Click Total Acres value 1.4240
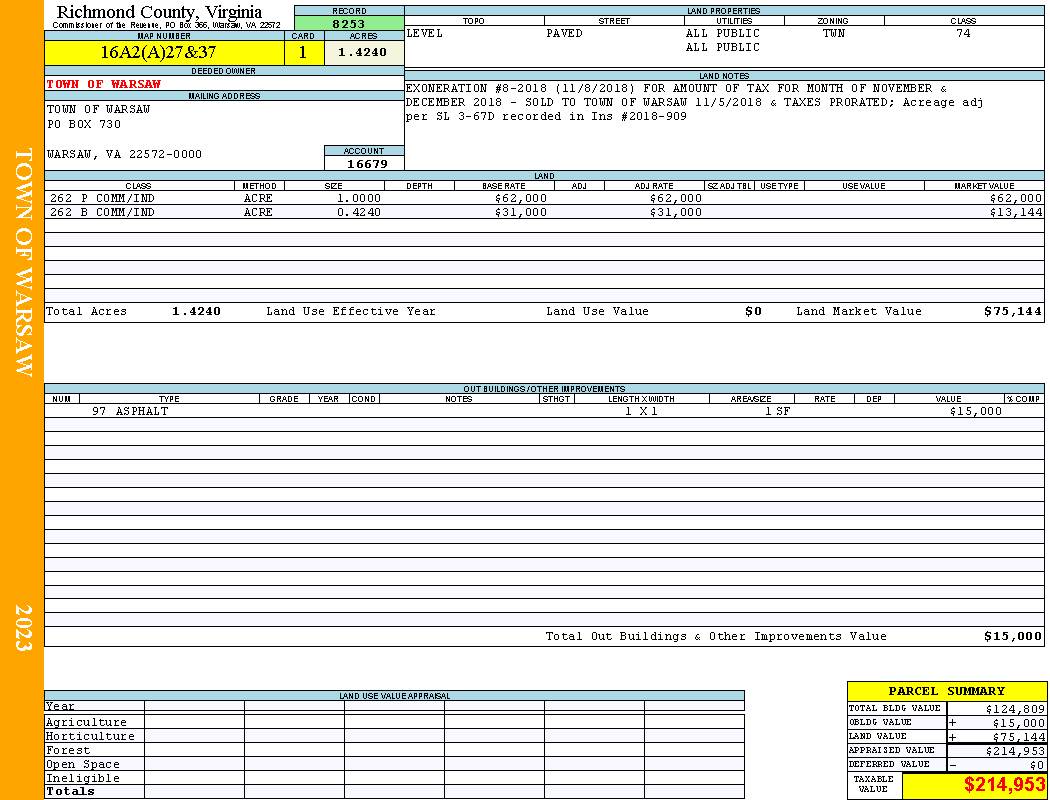Screen dimensions: 1050x800 tap(196, 311)
